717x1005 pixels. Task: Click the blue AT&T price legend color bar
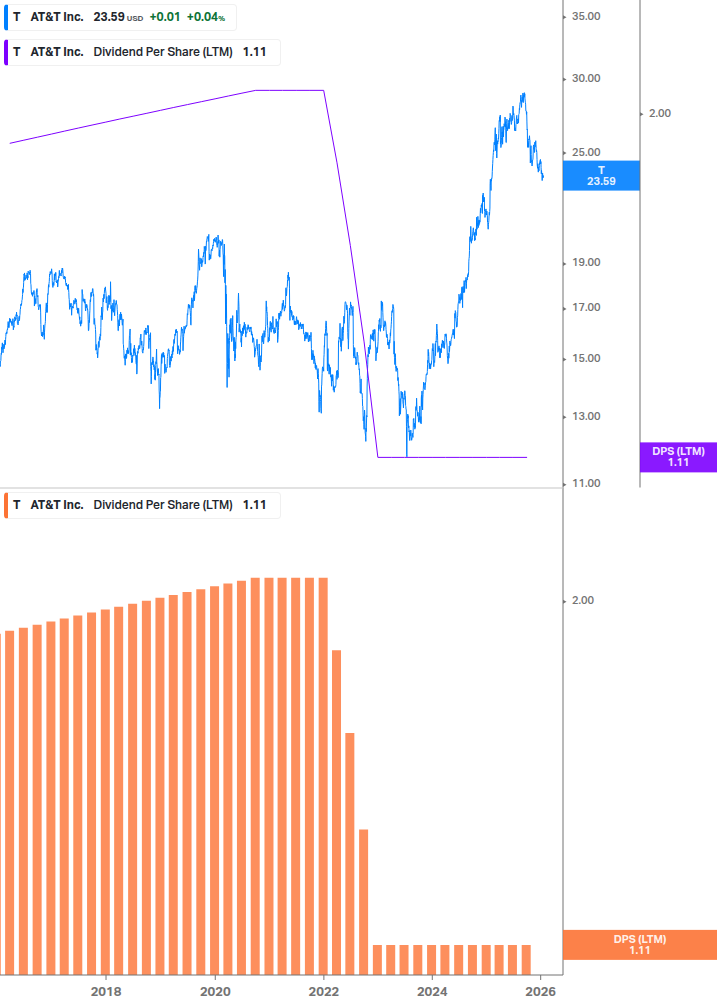tap(6, 17)
